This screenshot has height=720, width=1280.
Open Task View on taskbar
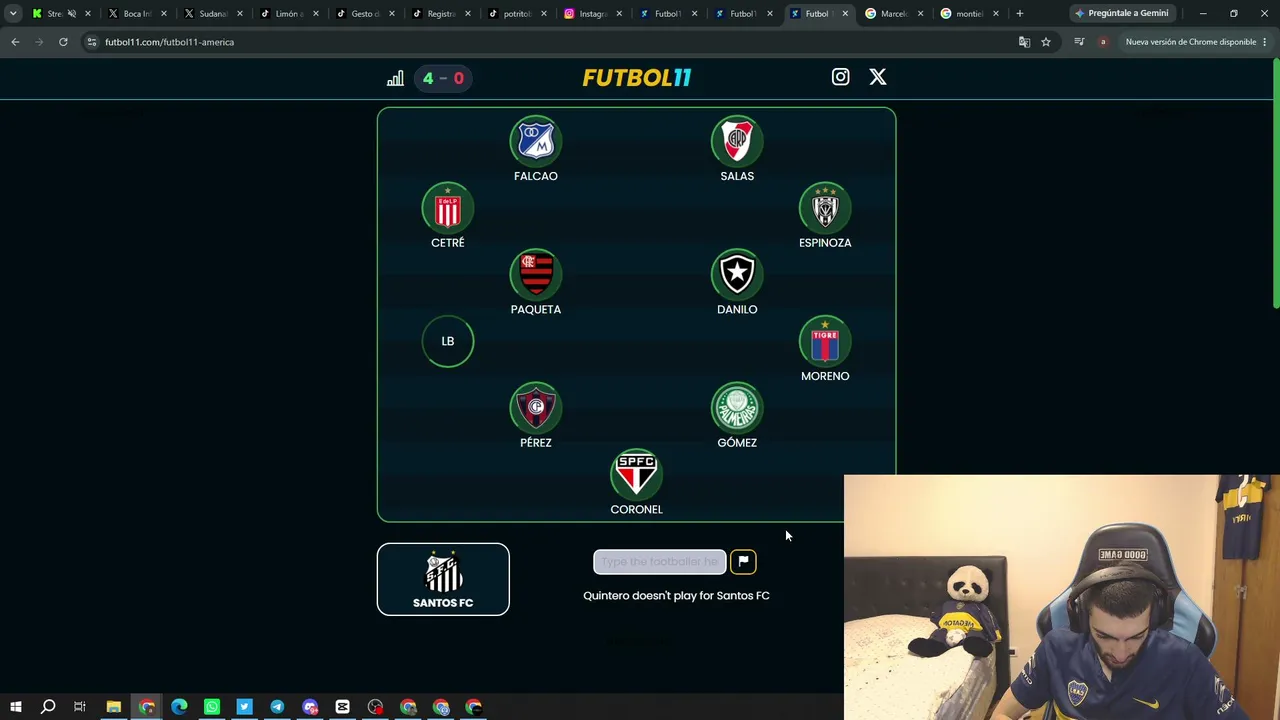point(80,707)
